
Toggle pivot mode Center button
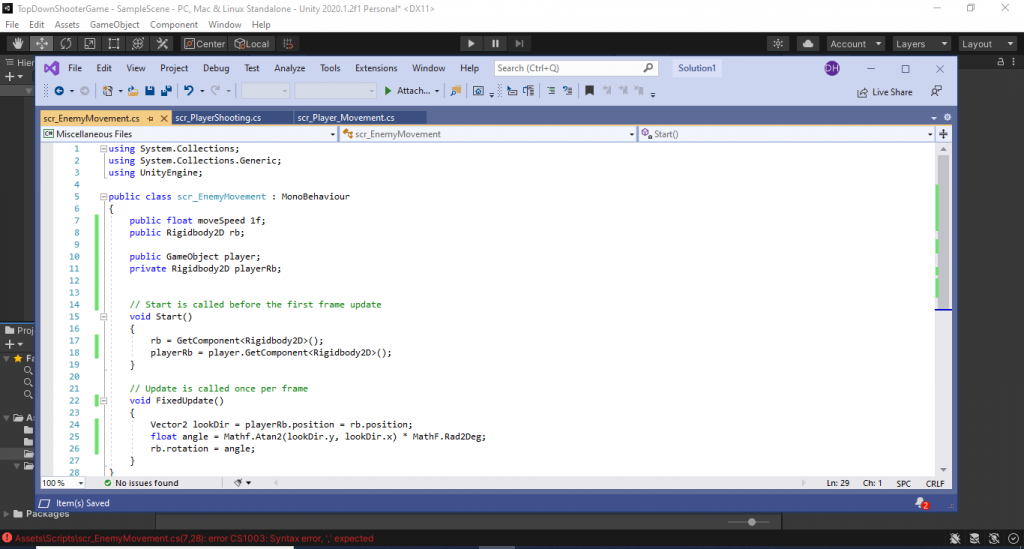pyautogui.click(x=204, y=44)
